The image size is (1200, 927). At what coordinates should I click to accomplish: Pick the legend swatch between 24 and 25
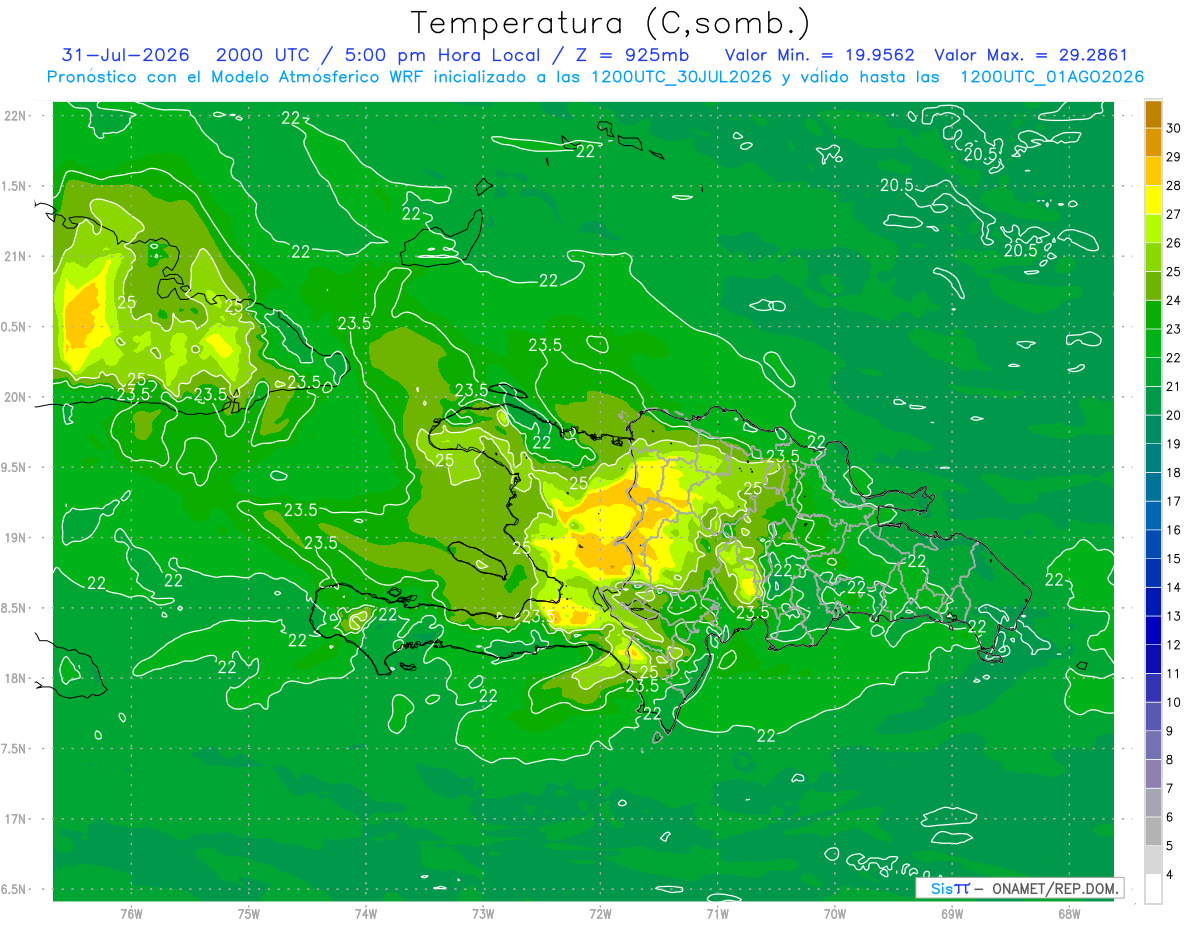coord(1153,286)
